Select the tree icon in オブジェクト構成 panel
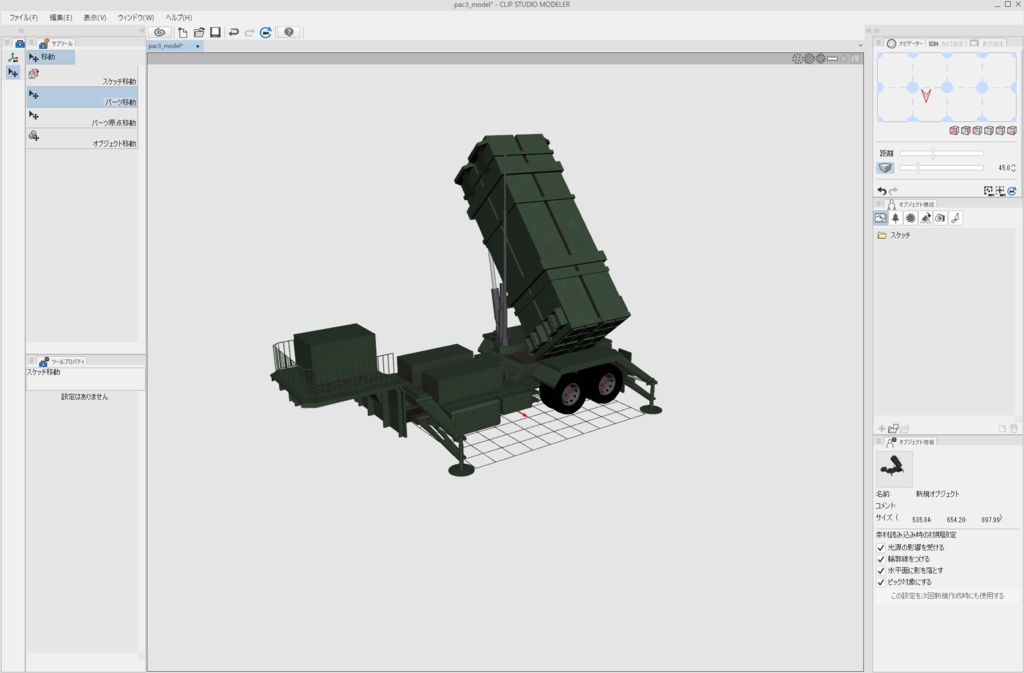The width and height of the screenshot is (1024, 673). coord(896,218)
